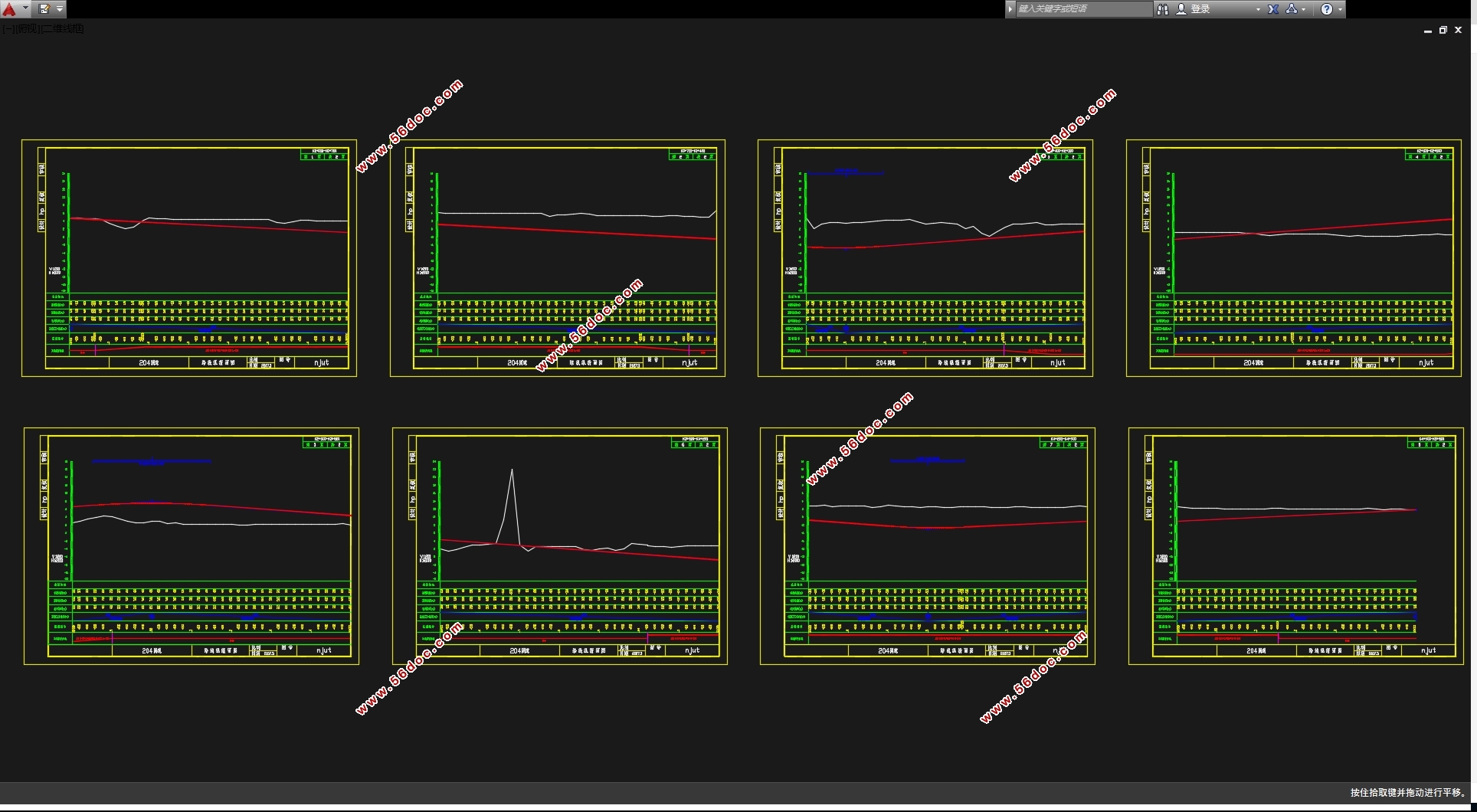Image resolution: width=1477 pixels, height=812 pixels.
Task: Expand the 登录 account dropdown arrow
Action: pyautogui.click(x=1258, y=9)
